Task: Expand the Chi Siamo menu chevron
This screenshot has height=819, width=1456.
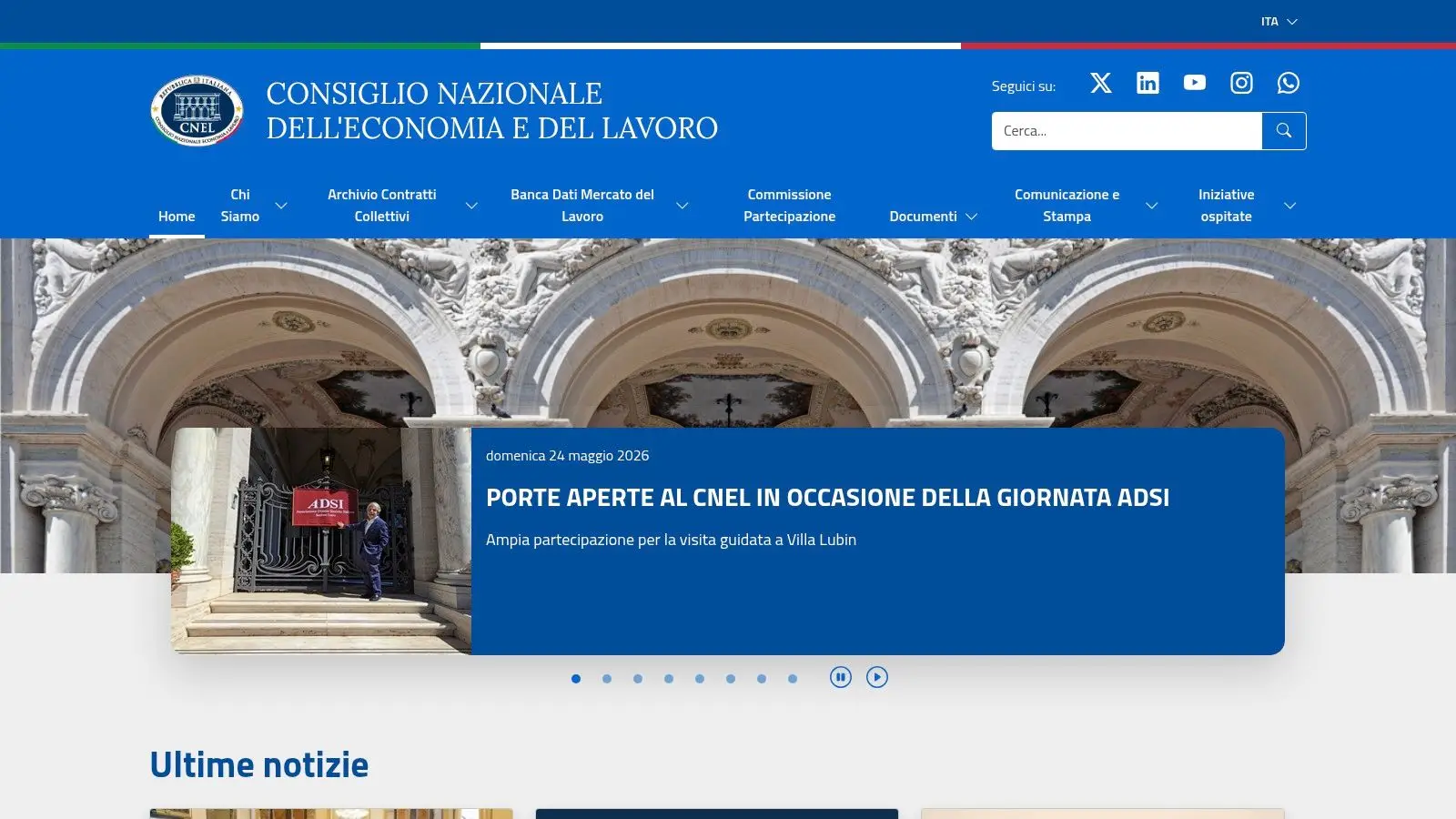Action: coord(281,206)
